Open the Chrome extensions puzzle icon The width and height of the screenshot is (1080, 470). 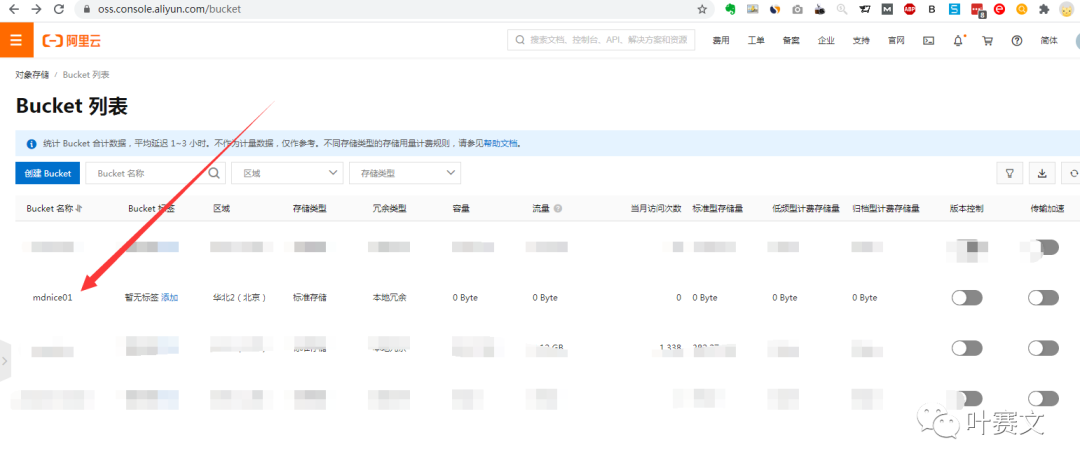point(1044,10)
